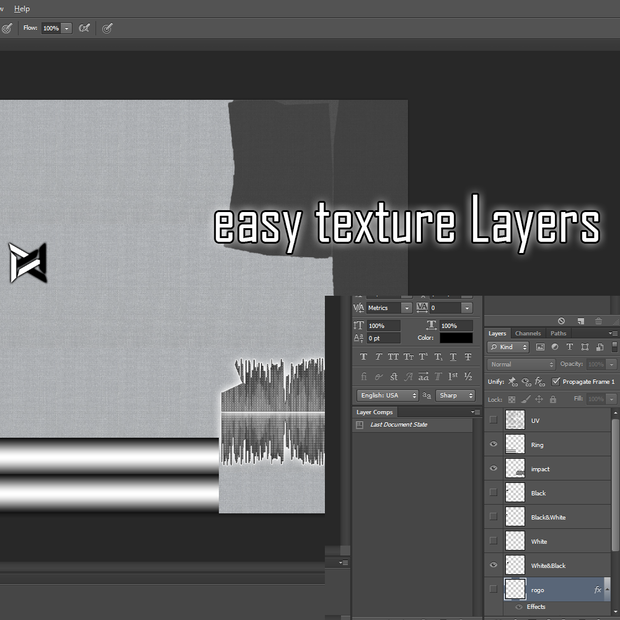The width and height of the screenshot is (620, 620).
Task: Click the black text Color swatch
Action: click(456, 338)
